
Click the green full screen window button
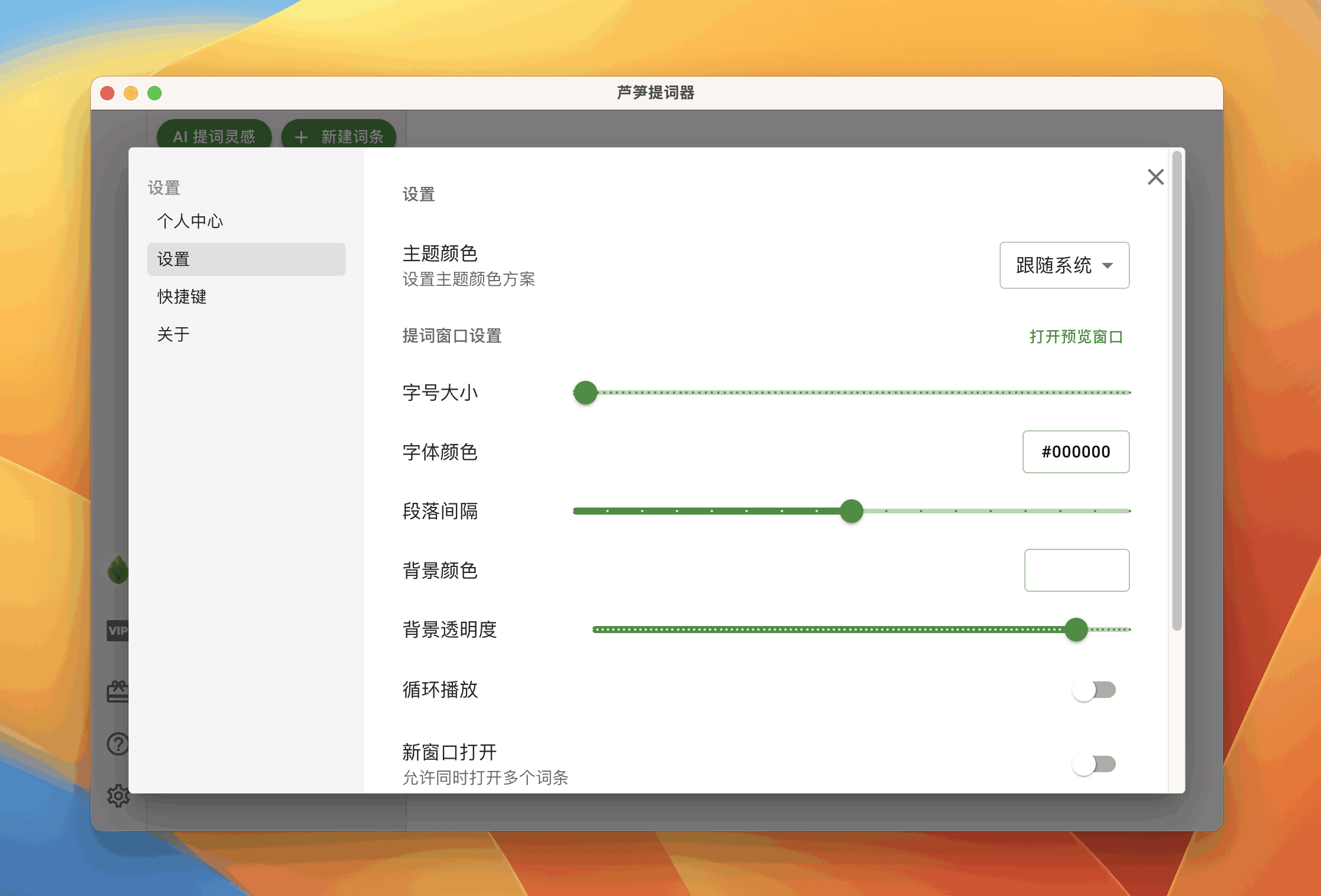tap(155, 93)
